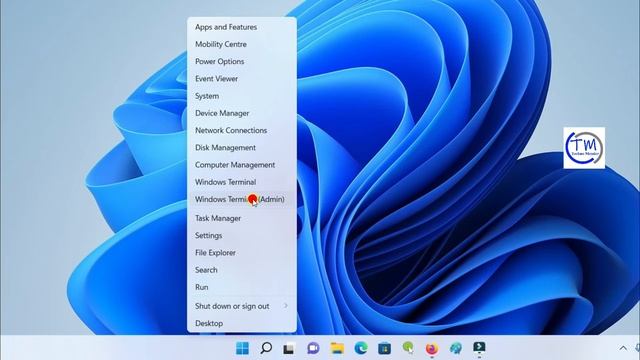Viewport: 640px width, 360px height.
Task: Open Disk Management
Action: tap(242, 147)
